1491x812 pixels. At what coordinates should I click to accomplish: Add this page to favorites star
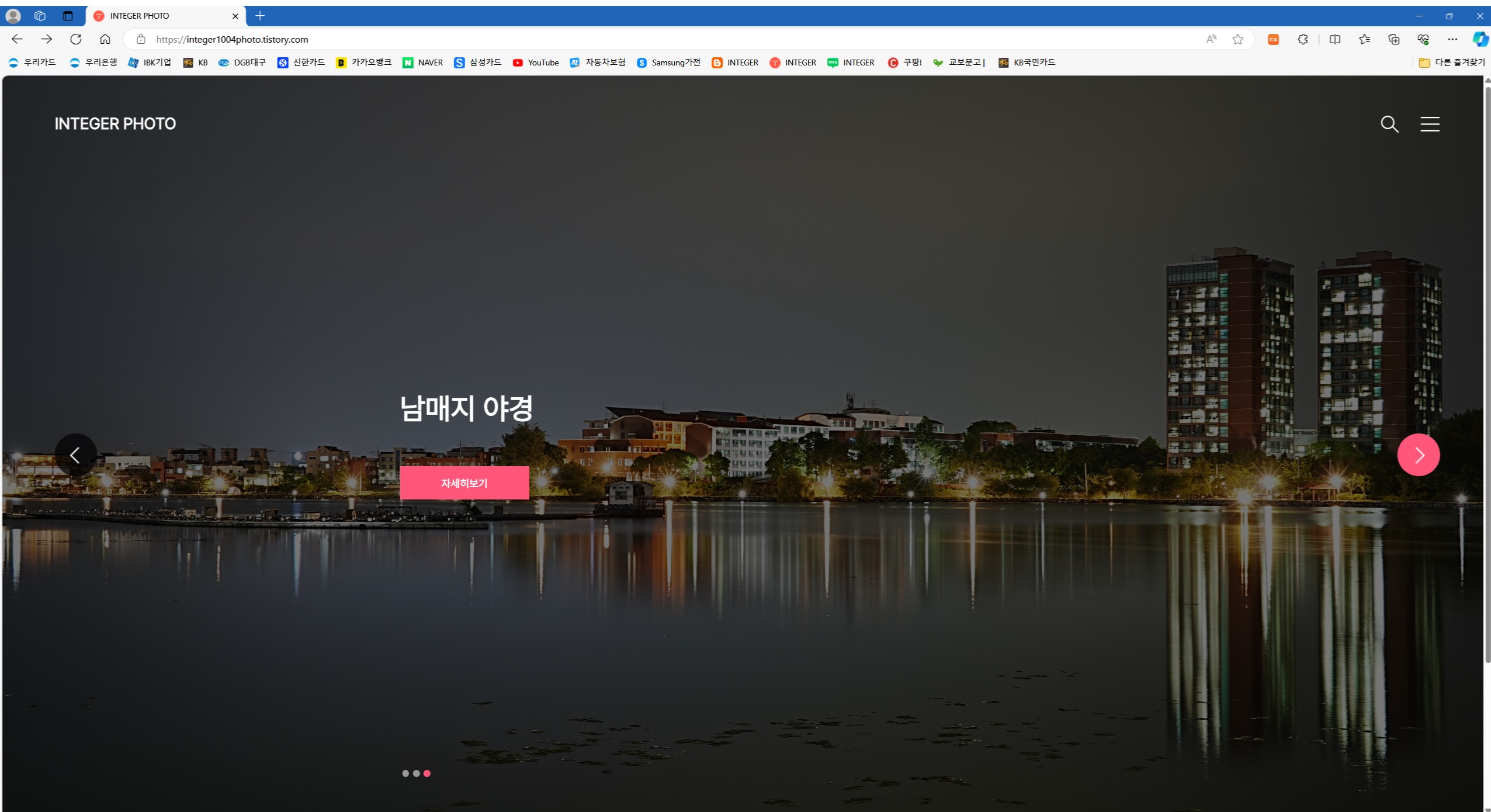pos(1237,39)
